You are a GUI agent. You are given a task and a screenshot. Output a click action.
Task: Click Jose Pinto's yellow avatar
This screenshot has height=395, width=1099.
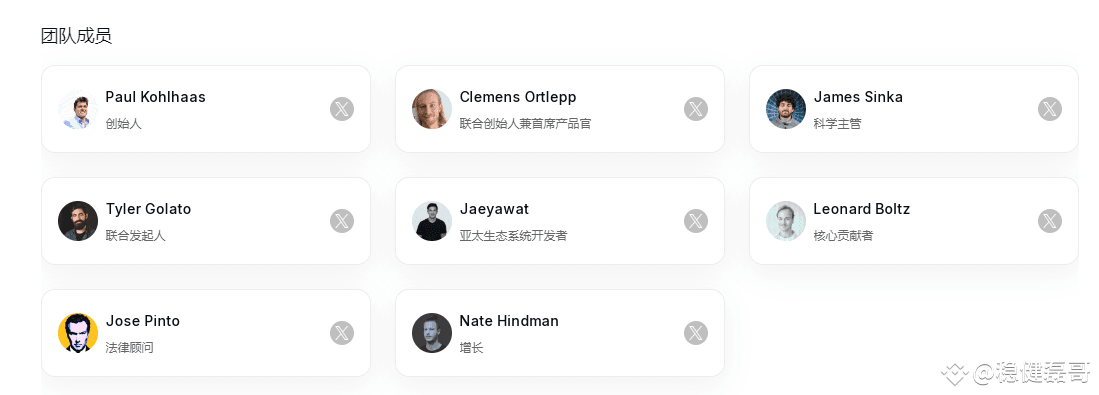(78, 333)
